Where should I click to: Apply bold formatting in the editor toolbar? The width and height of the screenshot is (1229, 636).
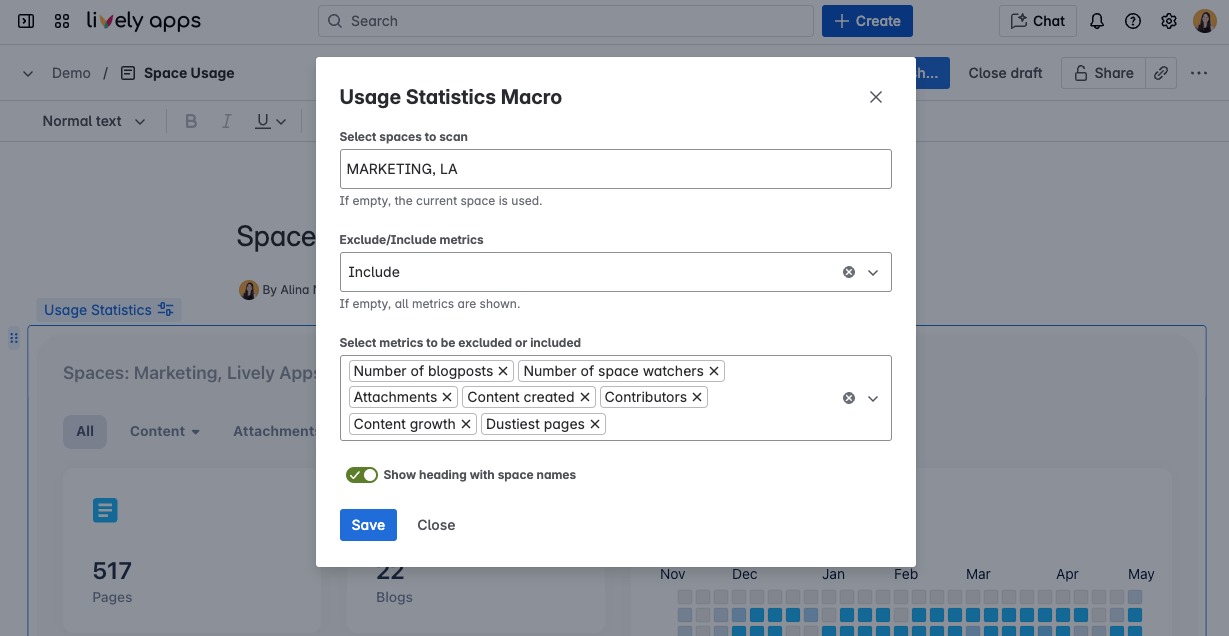(x=190, y=120)
